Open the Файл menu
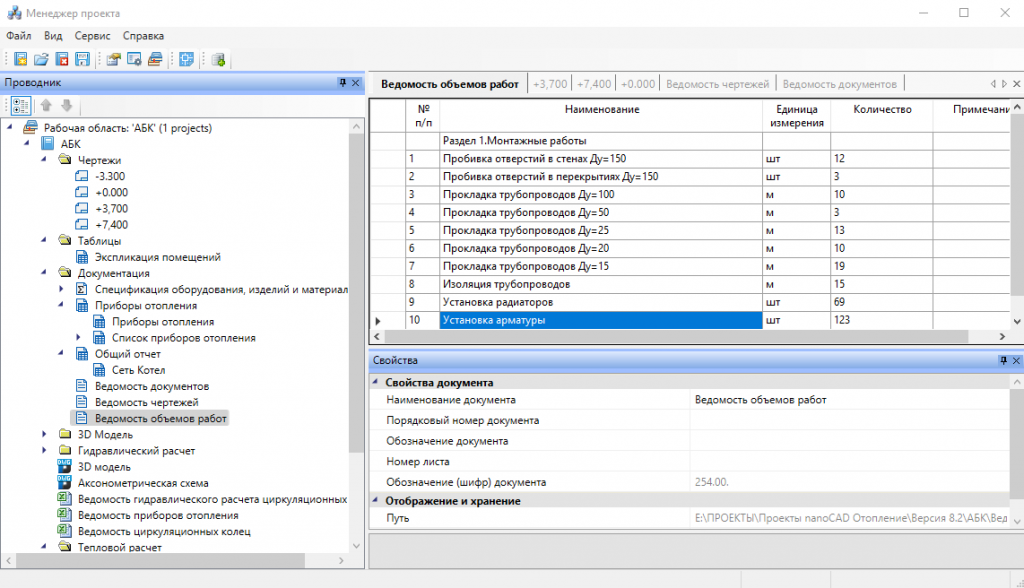Viewport: 1024px width, 588px height. pos(19,36)
